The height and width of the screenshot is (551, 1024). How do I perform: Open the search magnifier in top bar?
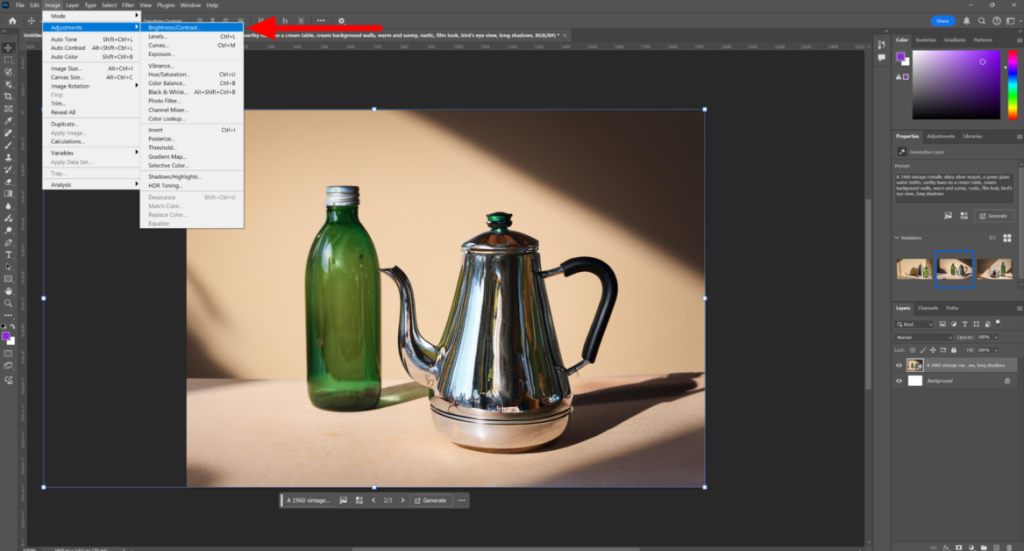pyautogui.click(x=982, y=21)
